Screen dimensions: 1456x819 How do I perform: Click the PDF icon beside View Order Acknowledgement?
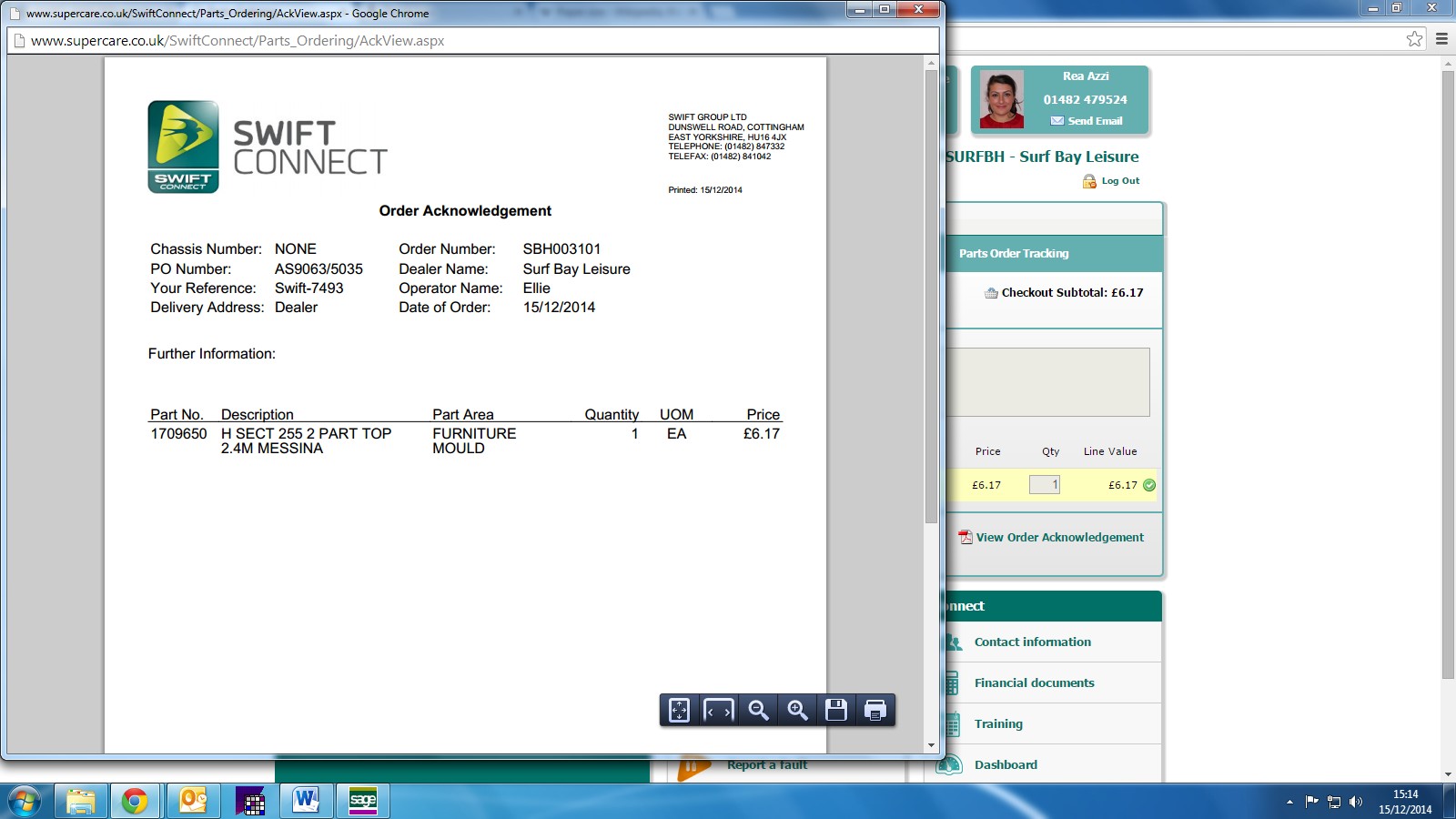coord(966,537)
